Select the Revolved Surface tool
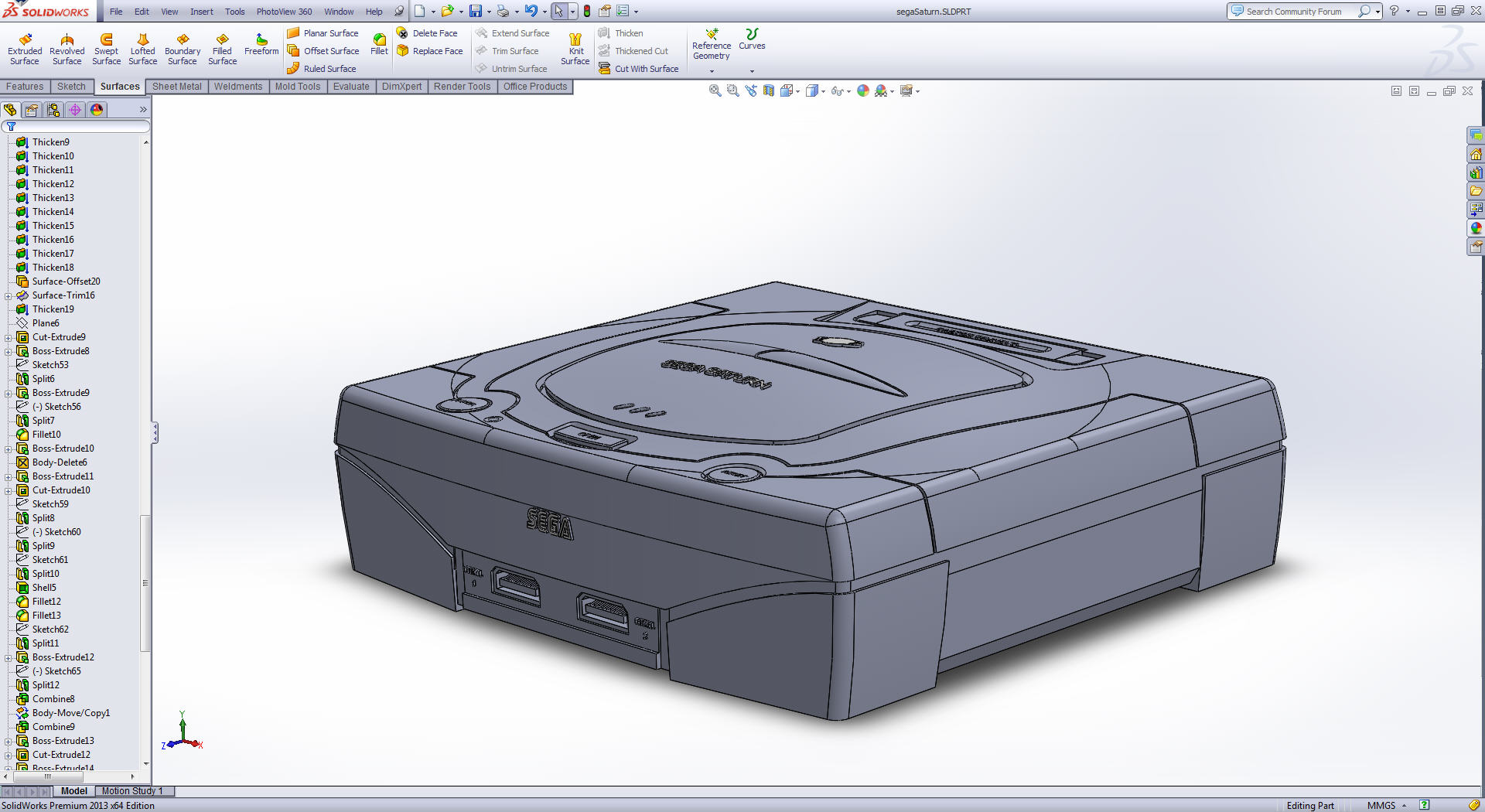1485x812 pixels. point(67,49)
